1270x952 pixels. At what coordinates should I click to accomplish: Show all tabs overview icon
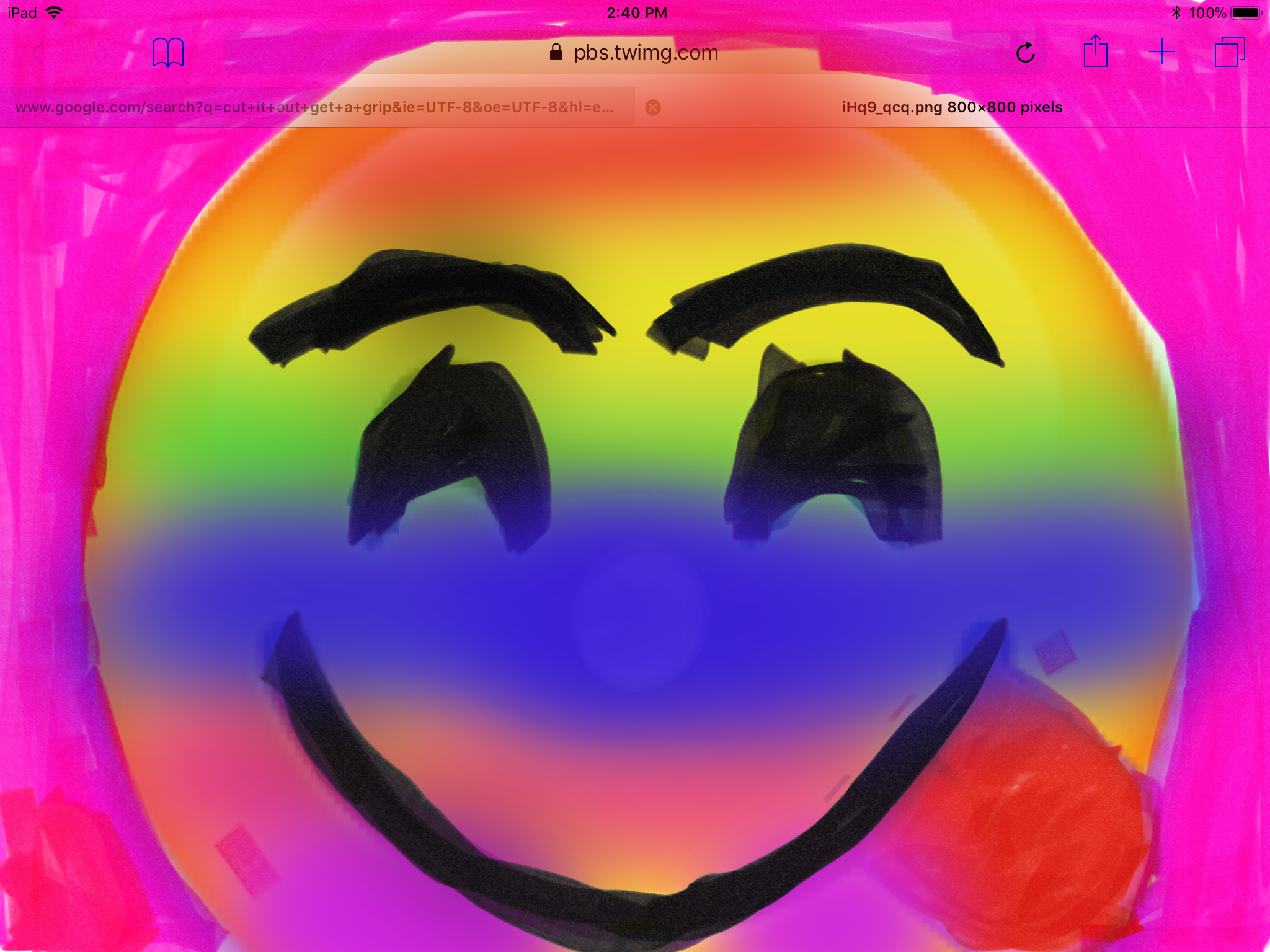(1230, 51)
